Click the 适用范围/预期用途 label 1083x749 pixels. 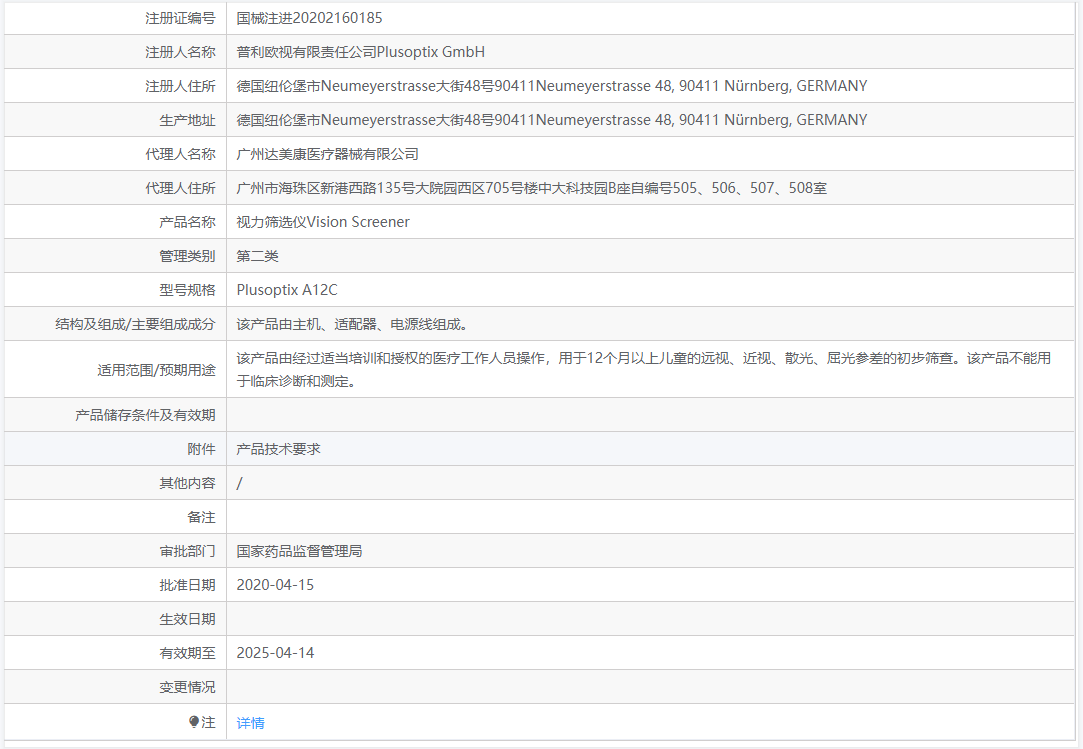click(x=156, y=370)
